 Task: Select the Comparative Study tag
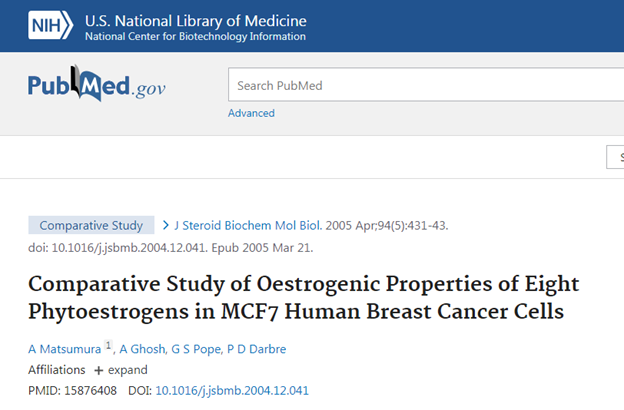(91, 225)
